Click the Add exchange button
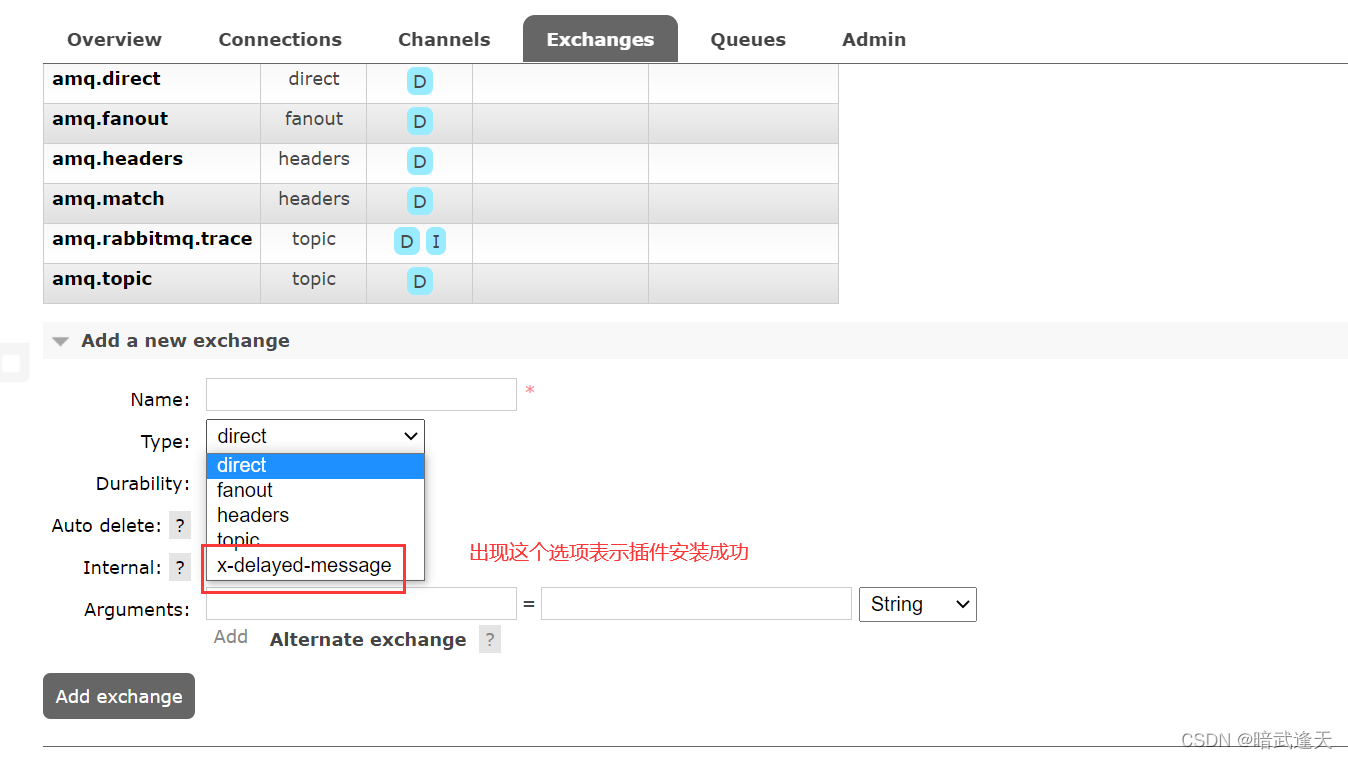Image resolution: width=1348 pixels, height=759 pixels. tap(118, 696)
